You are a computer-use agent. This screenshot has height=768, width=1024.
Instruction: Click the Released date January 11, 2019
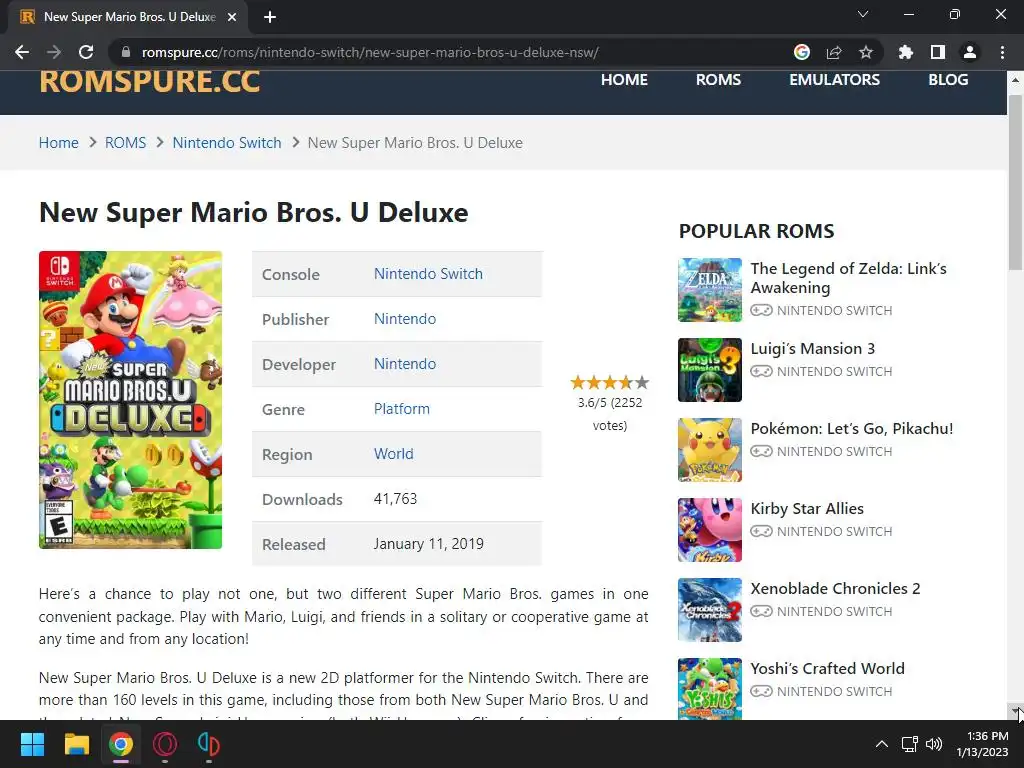428,544
